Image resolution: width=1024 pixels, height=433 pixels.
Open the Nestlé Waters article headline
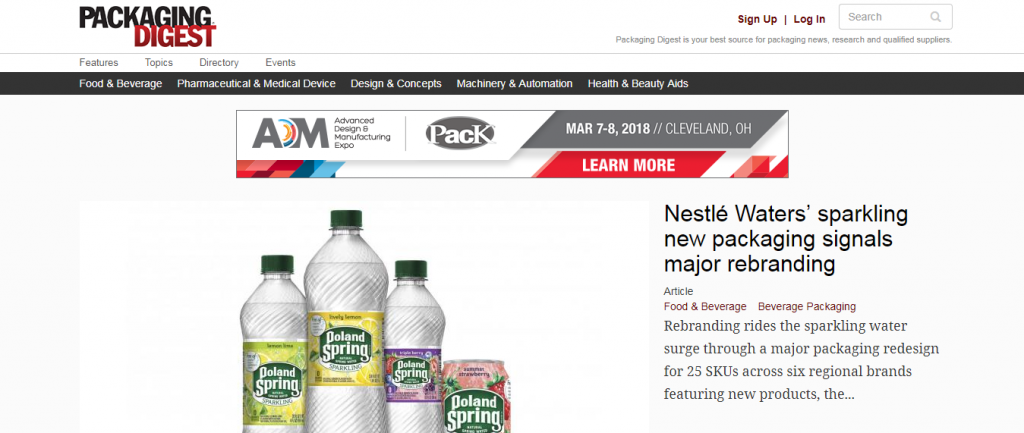[786, 238]
